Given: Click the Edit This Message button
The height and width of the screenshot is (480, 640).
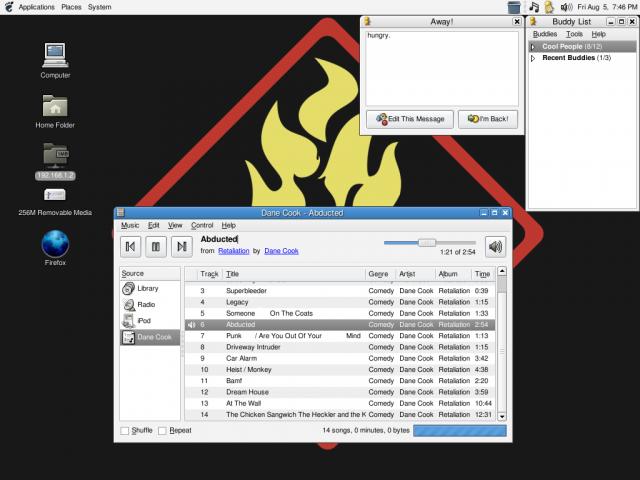Looking at the screenshot, I should (x=410, y=119).
